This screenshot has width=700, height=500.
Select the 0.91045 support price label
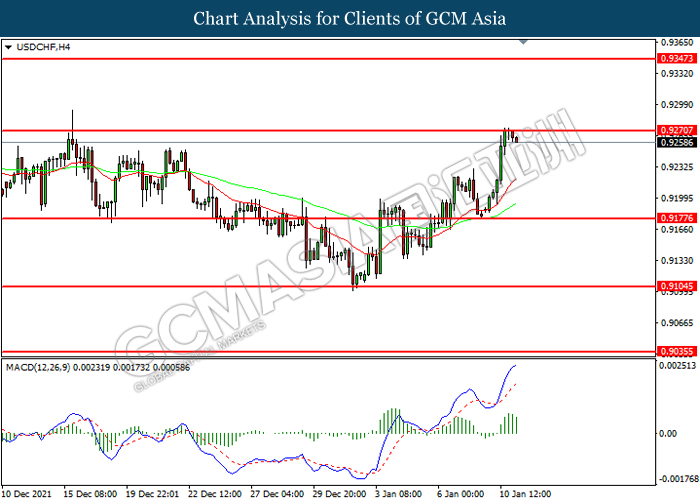point(677,286)
